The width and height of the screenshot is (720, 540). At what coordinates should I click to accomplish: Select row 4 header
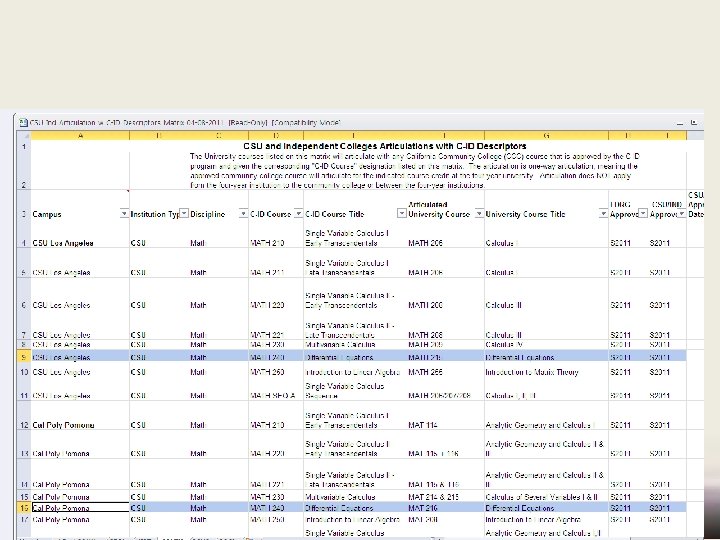[23, 236]
